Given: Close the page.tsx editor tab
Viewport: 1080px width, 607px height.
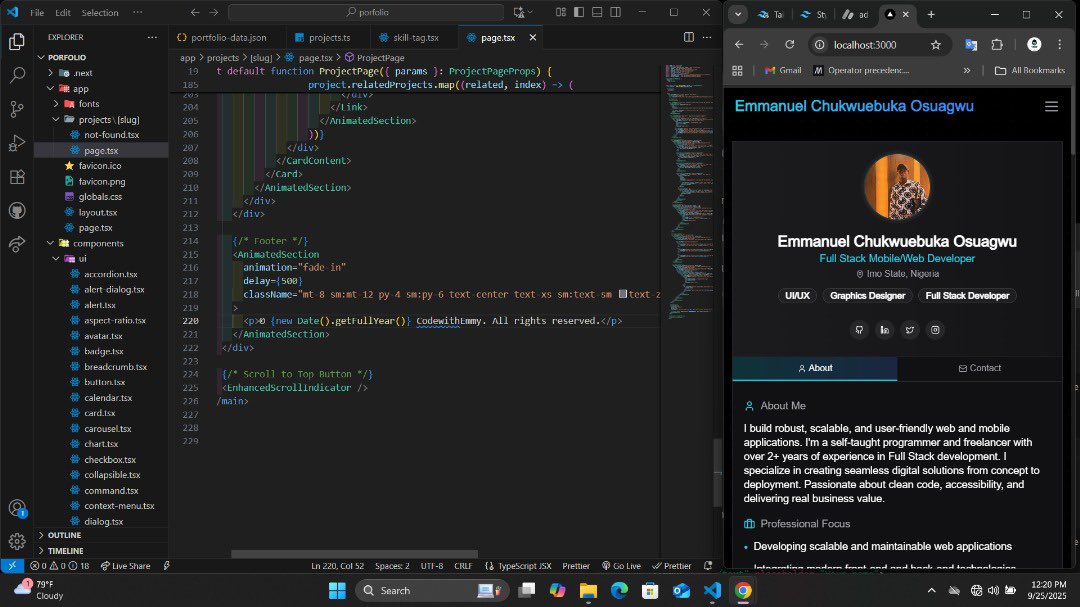Looking at the screenshot, I should [532, 37].
